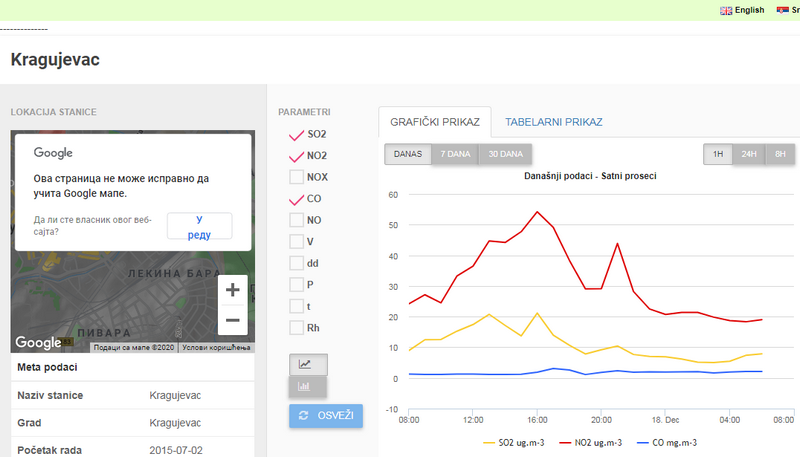Click the UK flag icon for English
Viewport: 800px width, 457px height.
[x=726, y=10]
